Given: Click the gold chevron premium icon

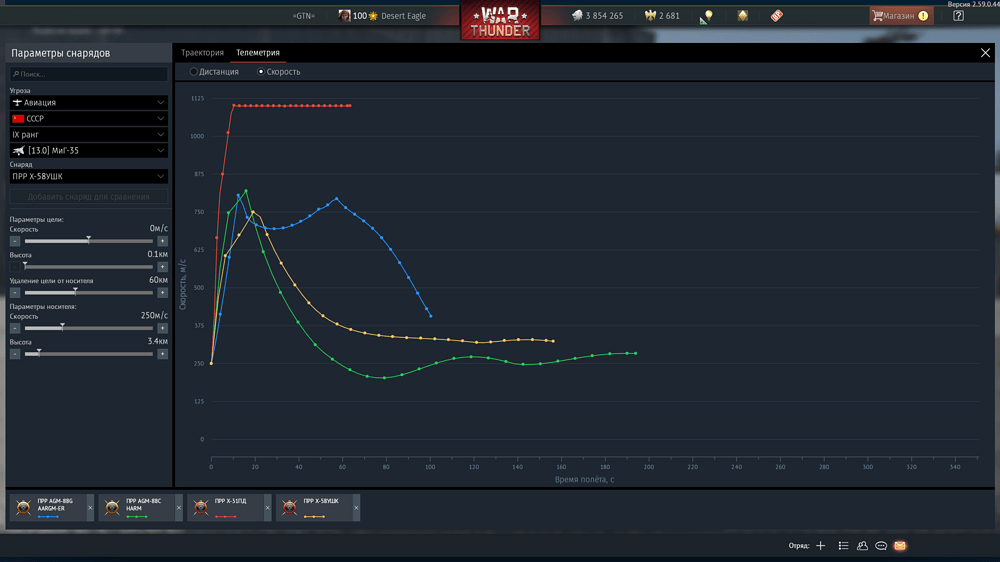Looking at the screenshot, I should pos(743,15).
